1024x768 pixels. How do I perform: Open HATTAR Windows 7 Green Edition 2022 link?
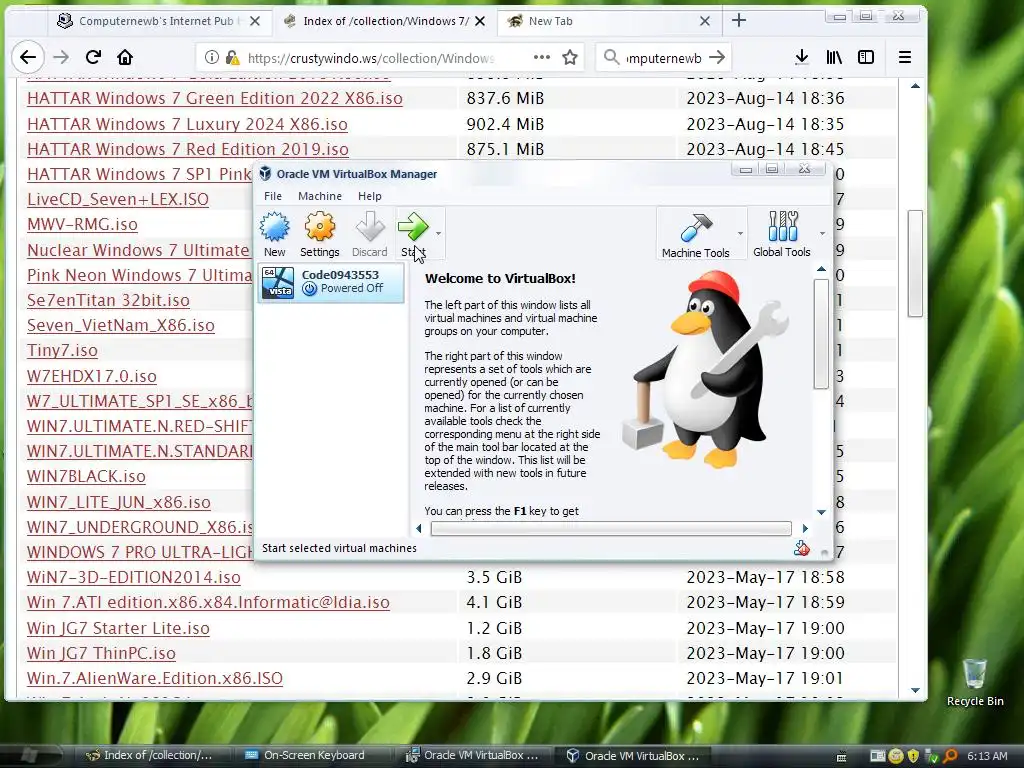215,99
